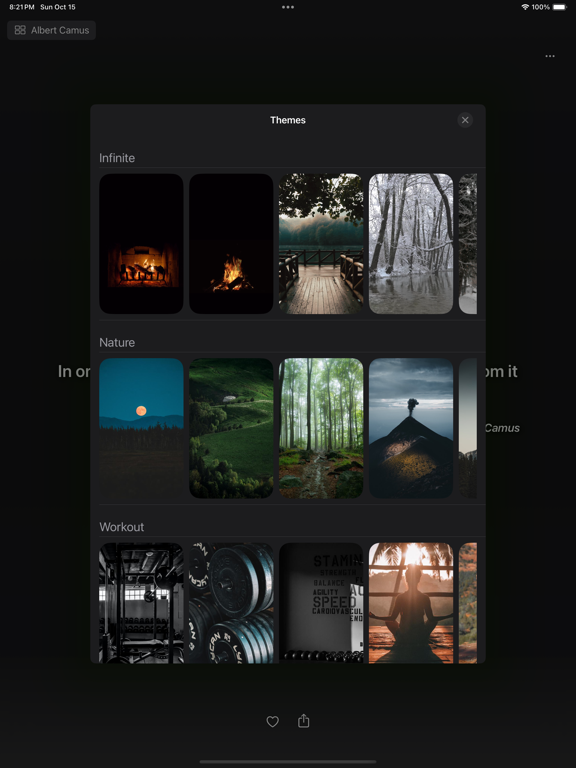Open the more options ellipsis at top right

point(550,56)
